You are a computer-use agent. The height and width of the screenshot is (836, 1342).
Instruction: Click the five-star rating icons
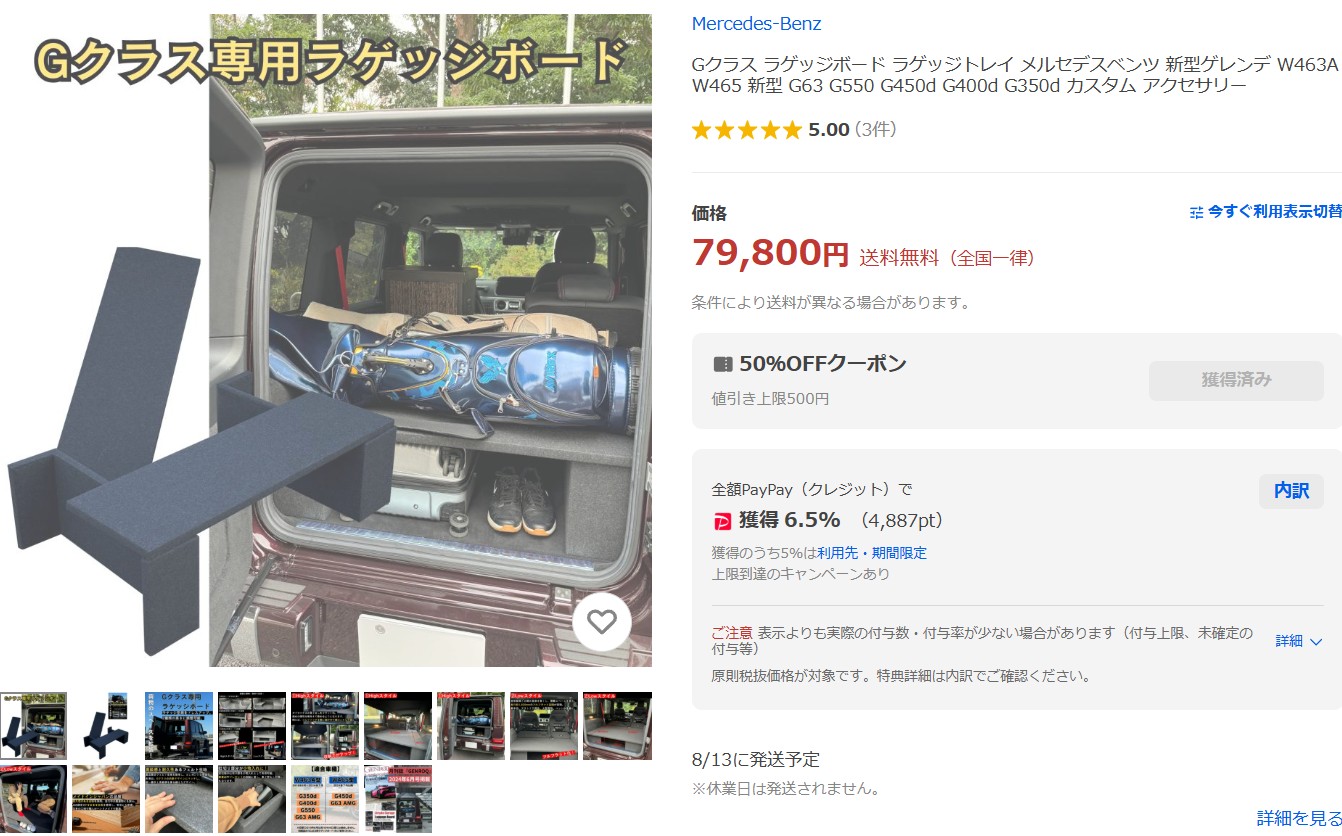tap(746, 130)
